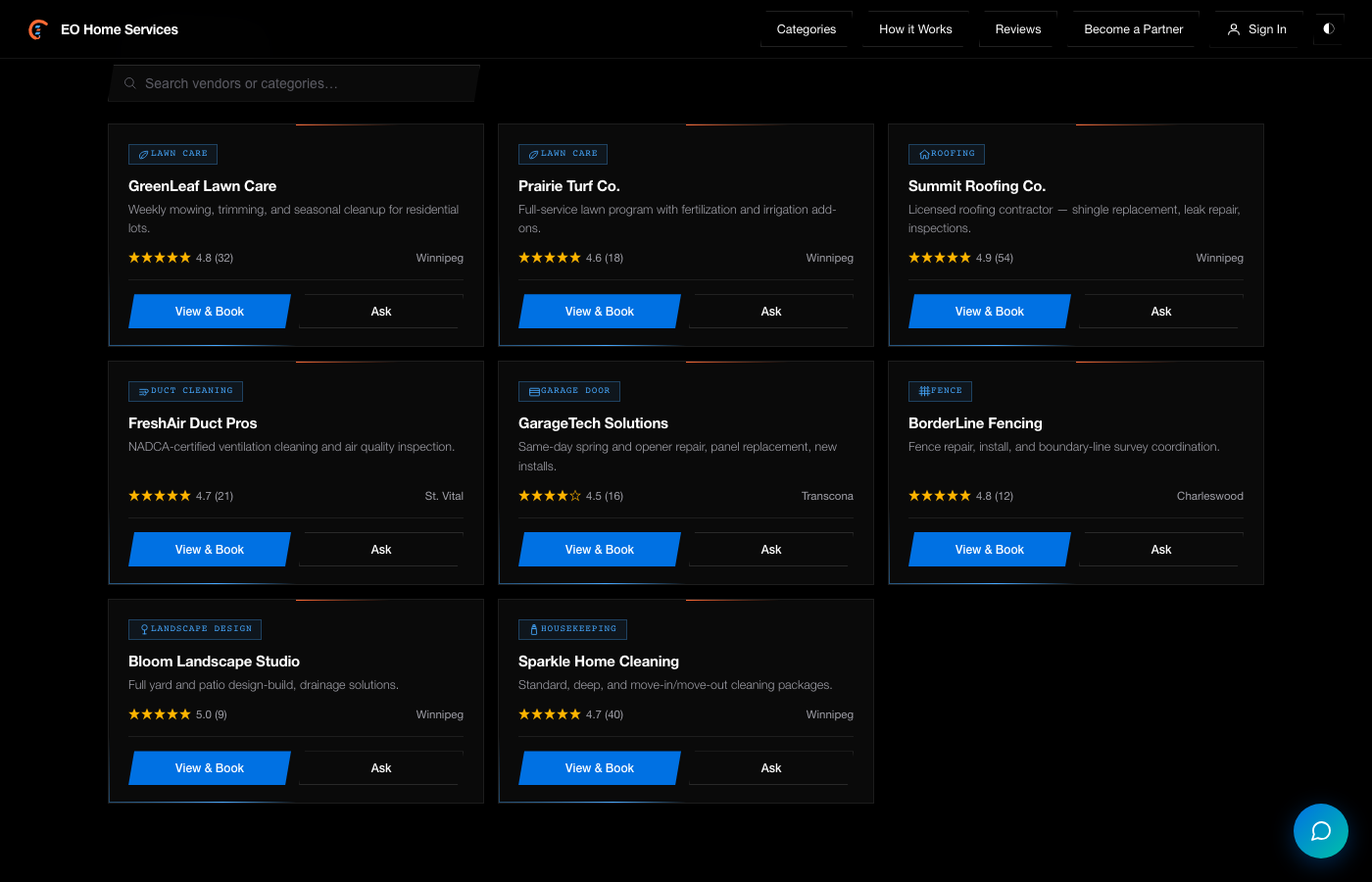The image size is (1372, 882).
Task: Open Summit Roofing Co. vendor title
Action: pyautogui.click(x=977, y=186)
